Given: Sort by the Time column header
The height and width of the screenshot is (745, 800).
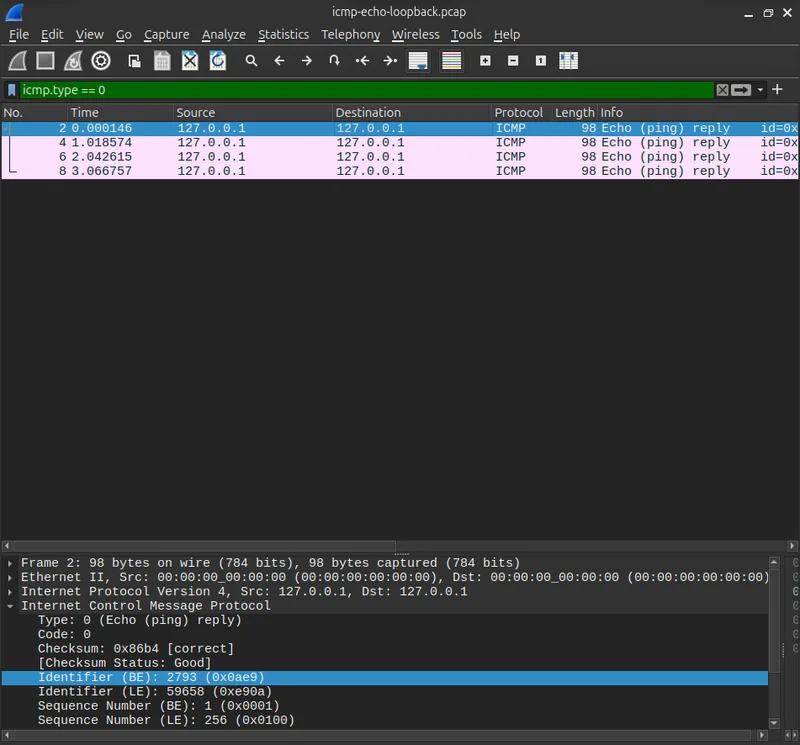Looking at the screenshot, I should point(120,113).
